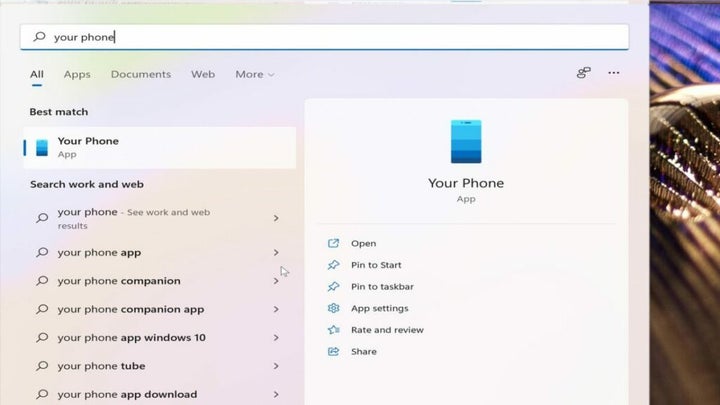Expand the 'your phone tube' suggestion arrow
The image size is (720, 405).
pyautogui.click(x=276, y=366)
